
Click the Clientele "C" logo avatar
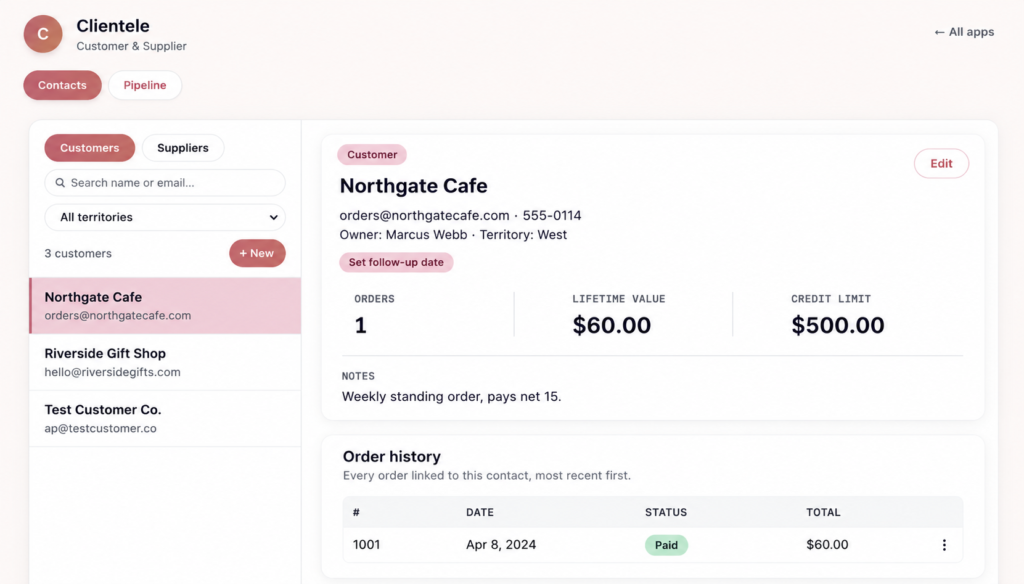pos(43,34)
